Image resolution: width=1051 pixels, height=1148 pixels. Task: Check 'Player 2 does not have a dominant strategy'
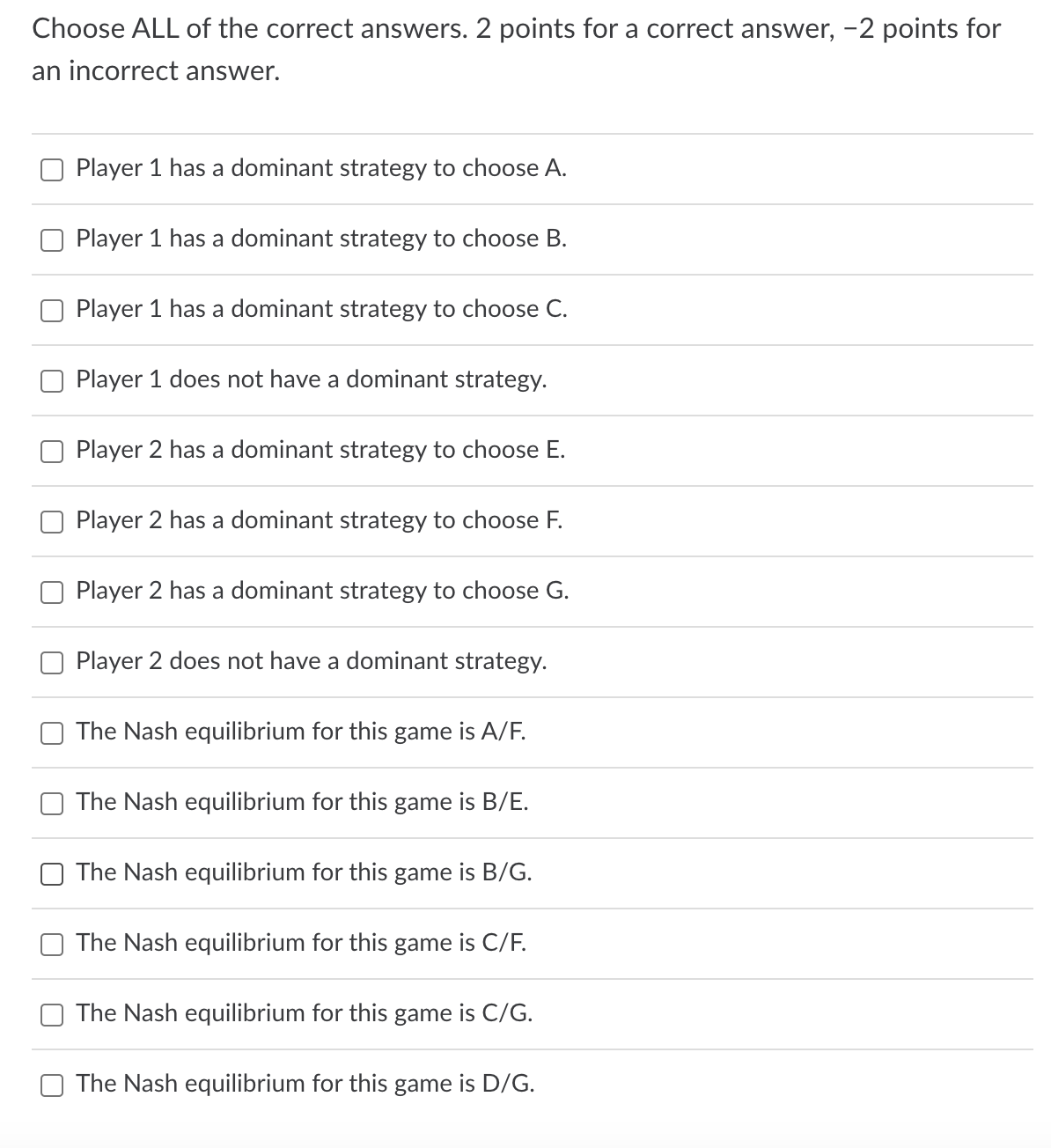click(x=52, y=663)
